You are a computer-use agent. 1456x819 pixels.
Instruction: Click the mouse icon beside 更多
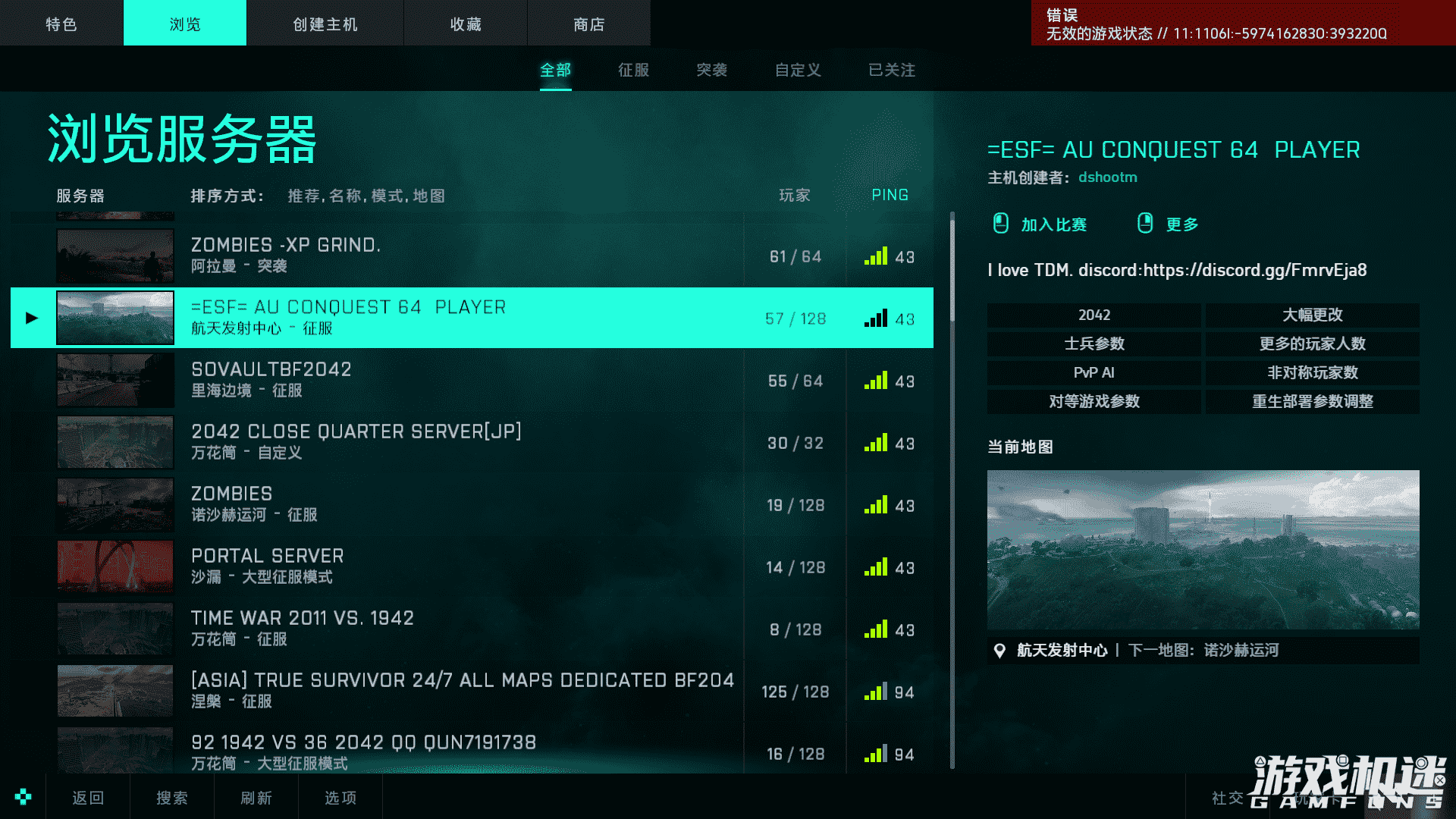tap(1145, 223)
